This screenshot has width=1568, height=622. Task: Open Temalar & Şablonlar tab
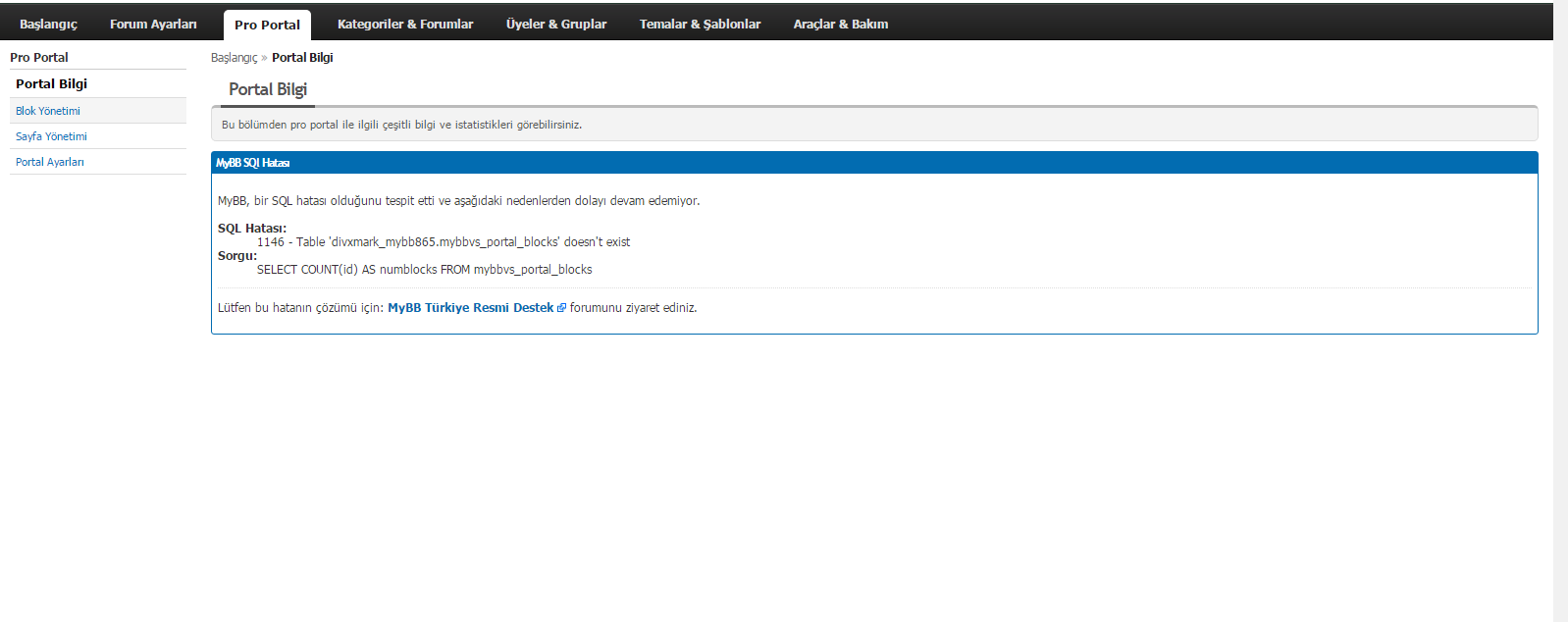[x=700, y=24]
